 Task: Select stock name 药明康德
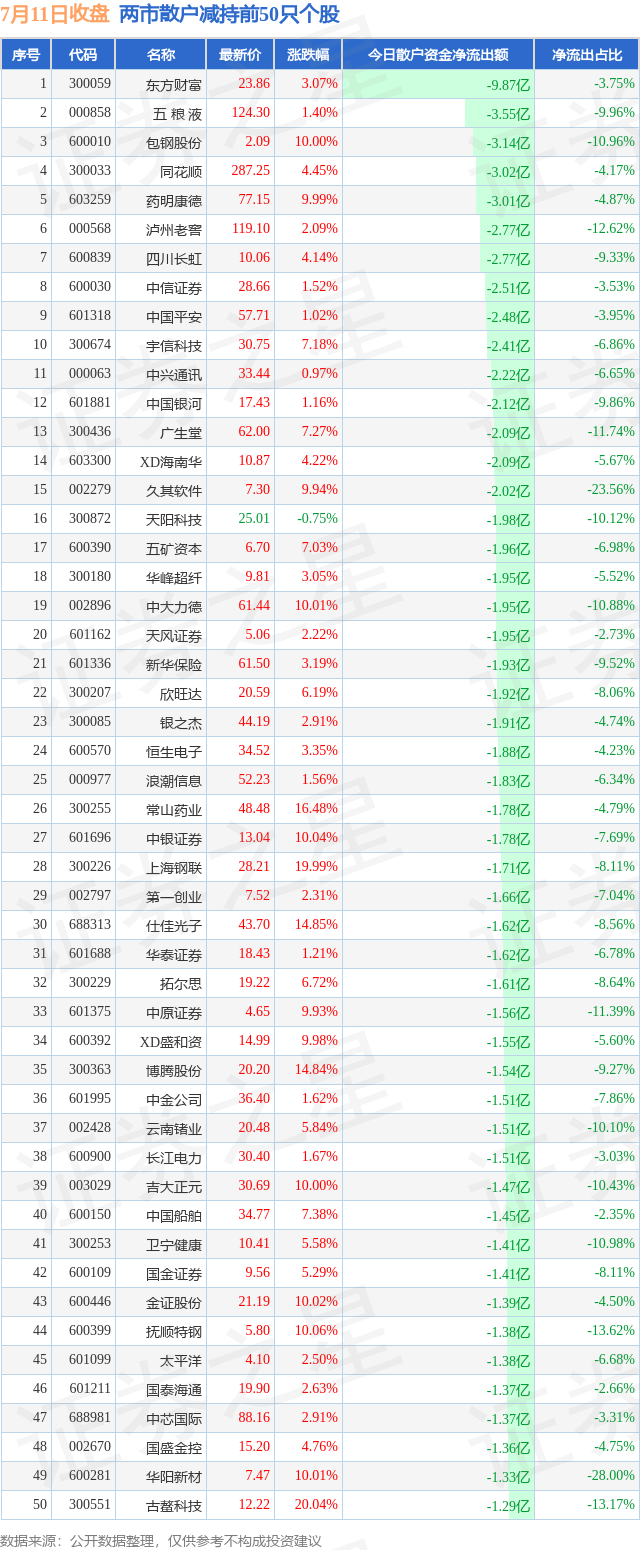(x=174, y=200)
